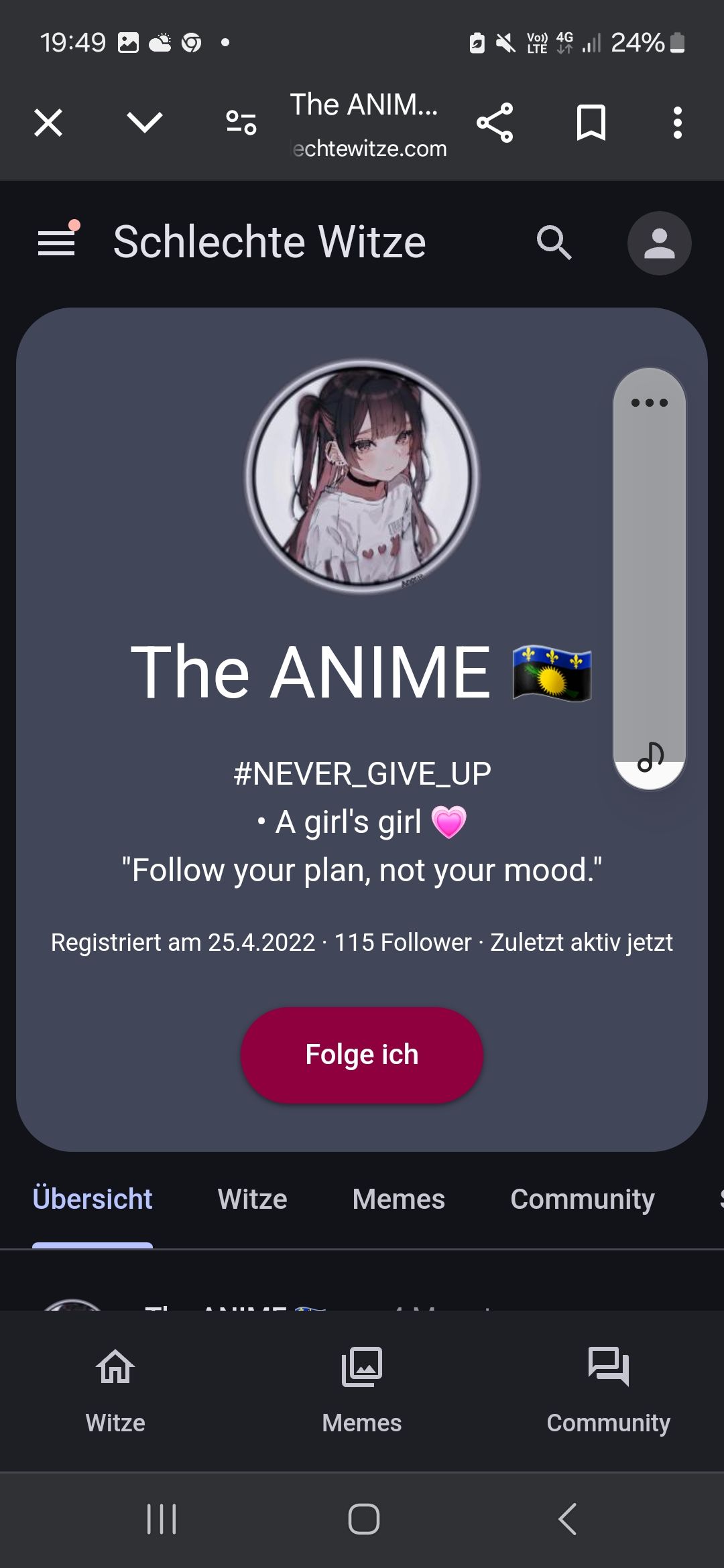Open profile options three-dot pill menu
The height and width of the screenshot is (1568, 724).
(650, 403)
